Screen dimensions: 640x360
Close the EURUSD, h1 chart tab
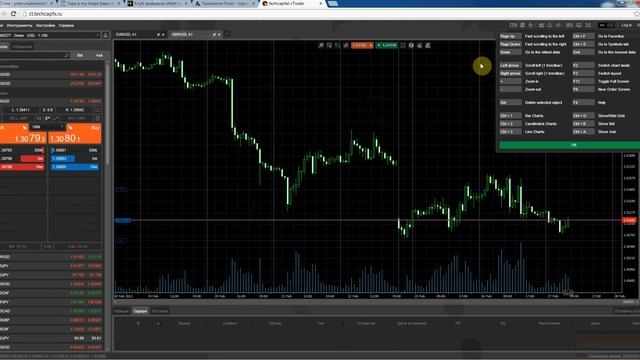click(163, 35)
